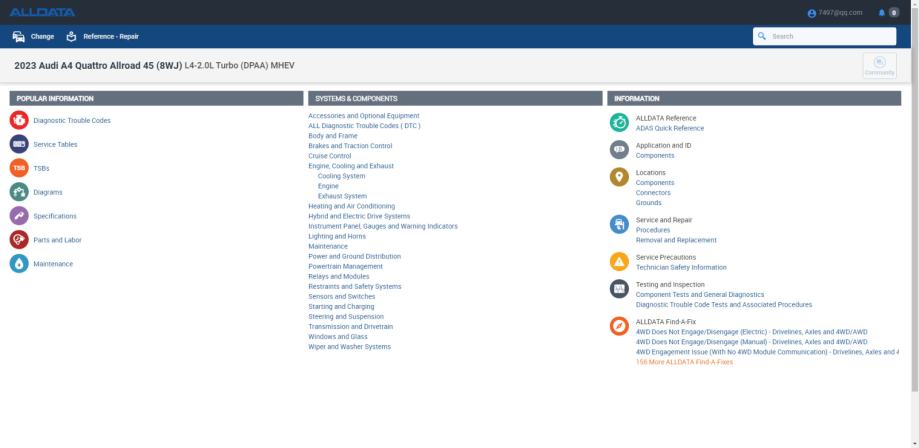Open Transmission and Drivetrain
The image size is (919, 448).
[x=350, y=327]
